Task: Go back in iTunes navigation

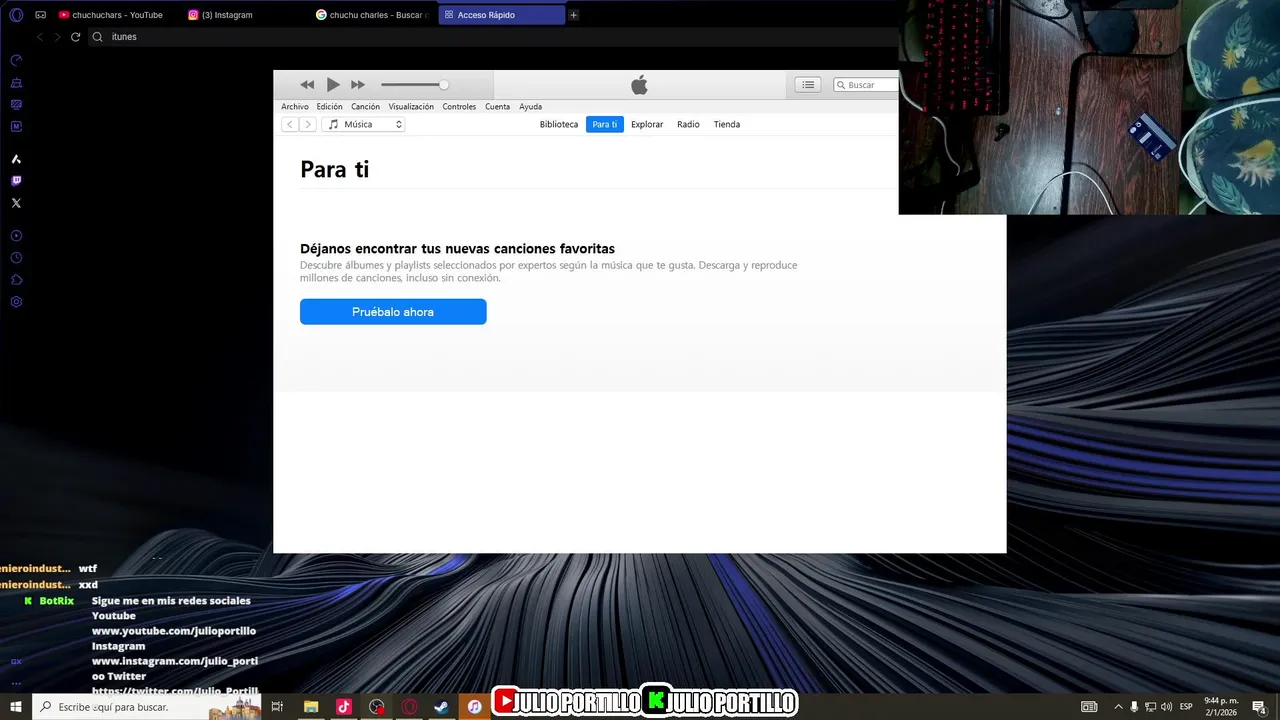Action: pyautogui.click(x=290, y=125)
